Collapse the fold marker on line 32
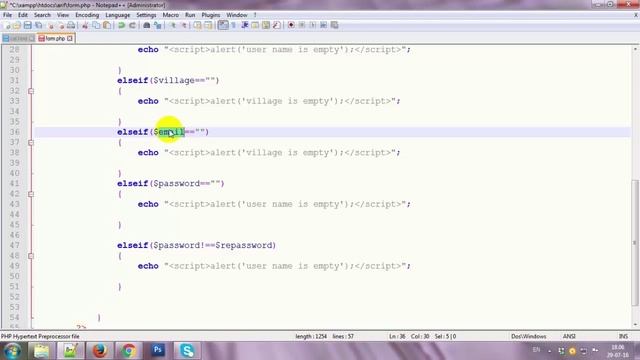The width and height of the screenshot is (640, 360). (31, 91)
